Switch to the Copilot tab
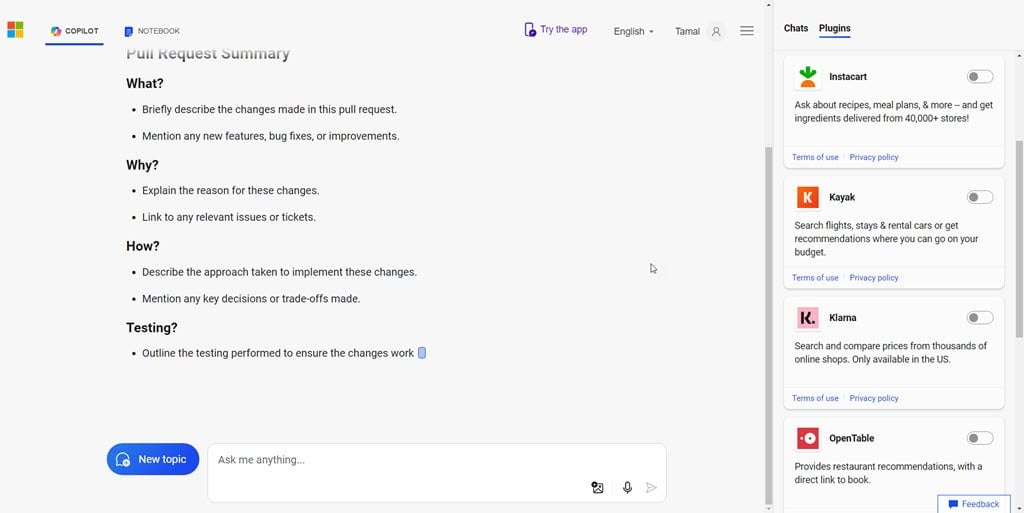1024x513 pixels. tap(74, 31)
